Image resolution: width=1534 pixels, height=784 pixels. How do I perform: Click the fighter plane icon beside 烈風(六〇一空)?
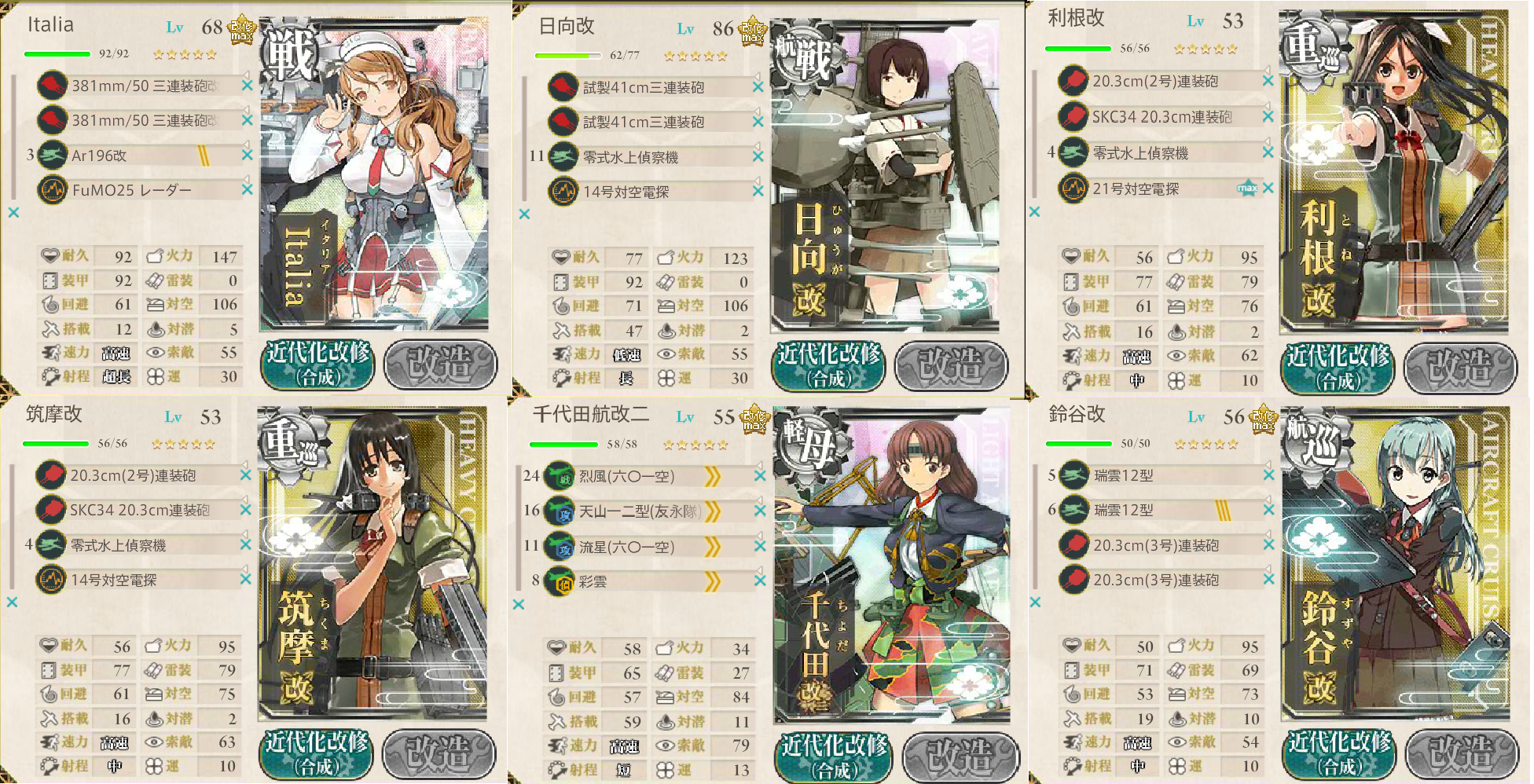click(x=560, y=475)
